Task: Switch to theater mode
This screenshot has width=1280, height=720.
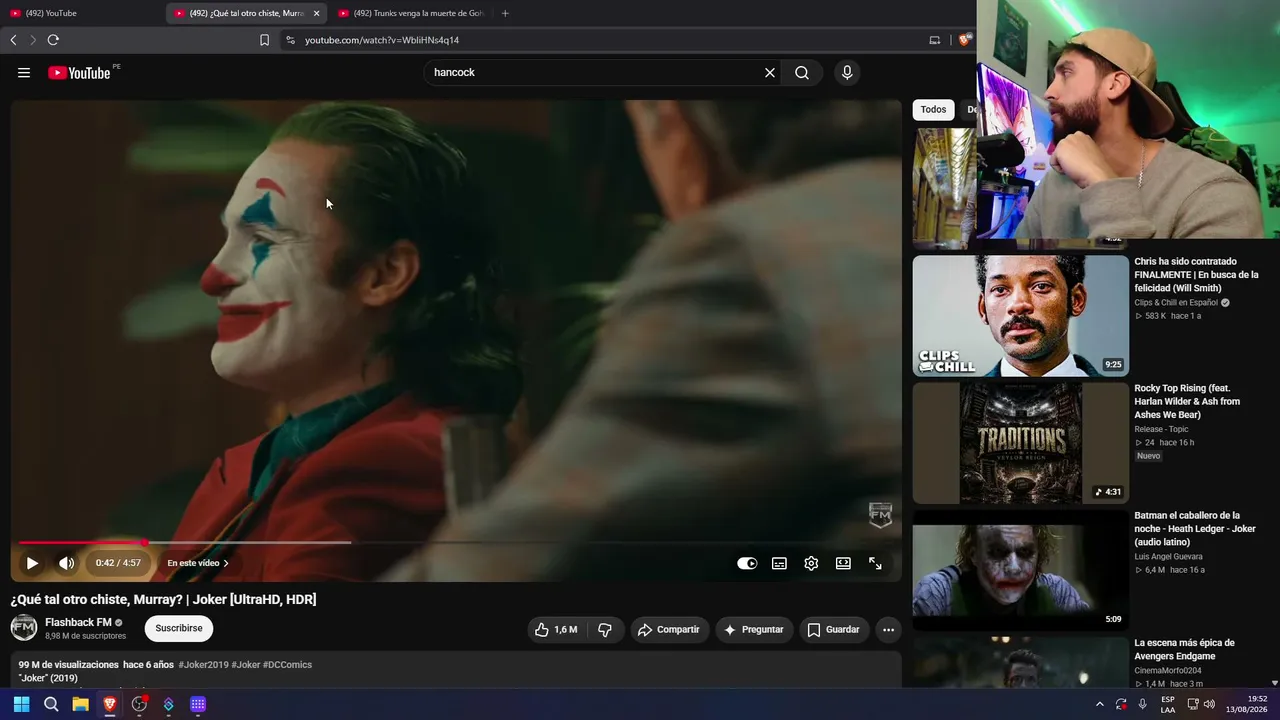Action: pyautogui.click(x=843, y=563)
